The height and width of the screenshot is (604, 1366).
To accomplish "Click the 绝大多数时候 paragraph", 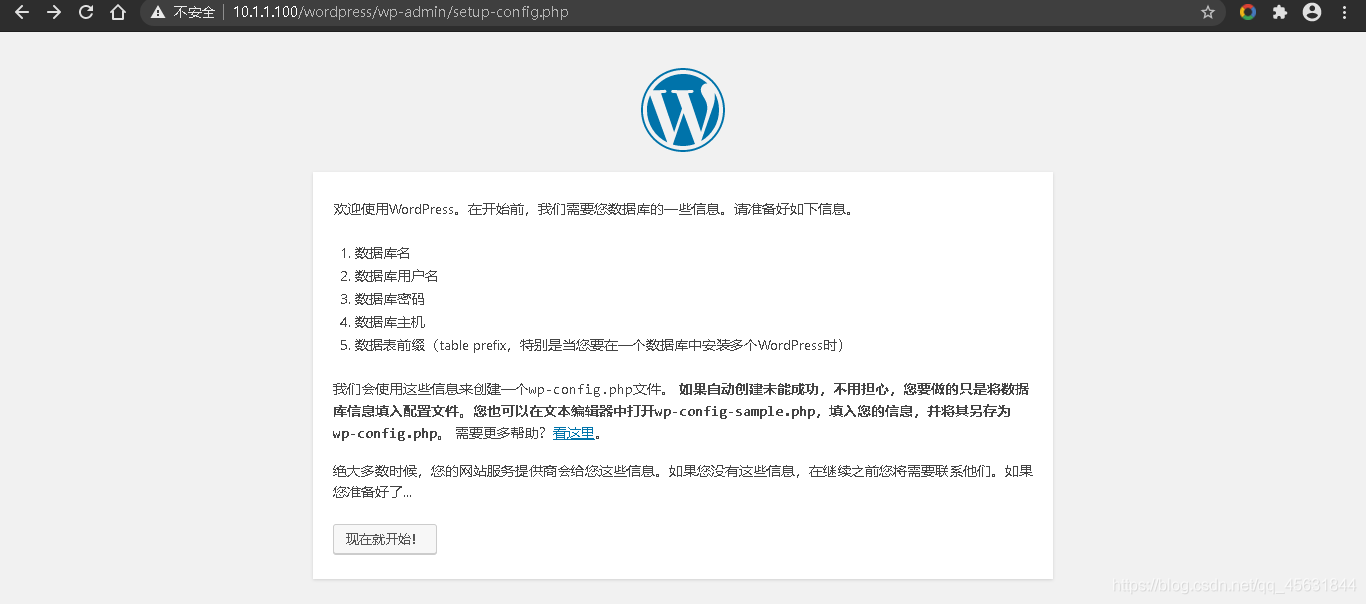I will coord(683,481).
